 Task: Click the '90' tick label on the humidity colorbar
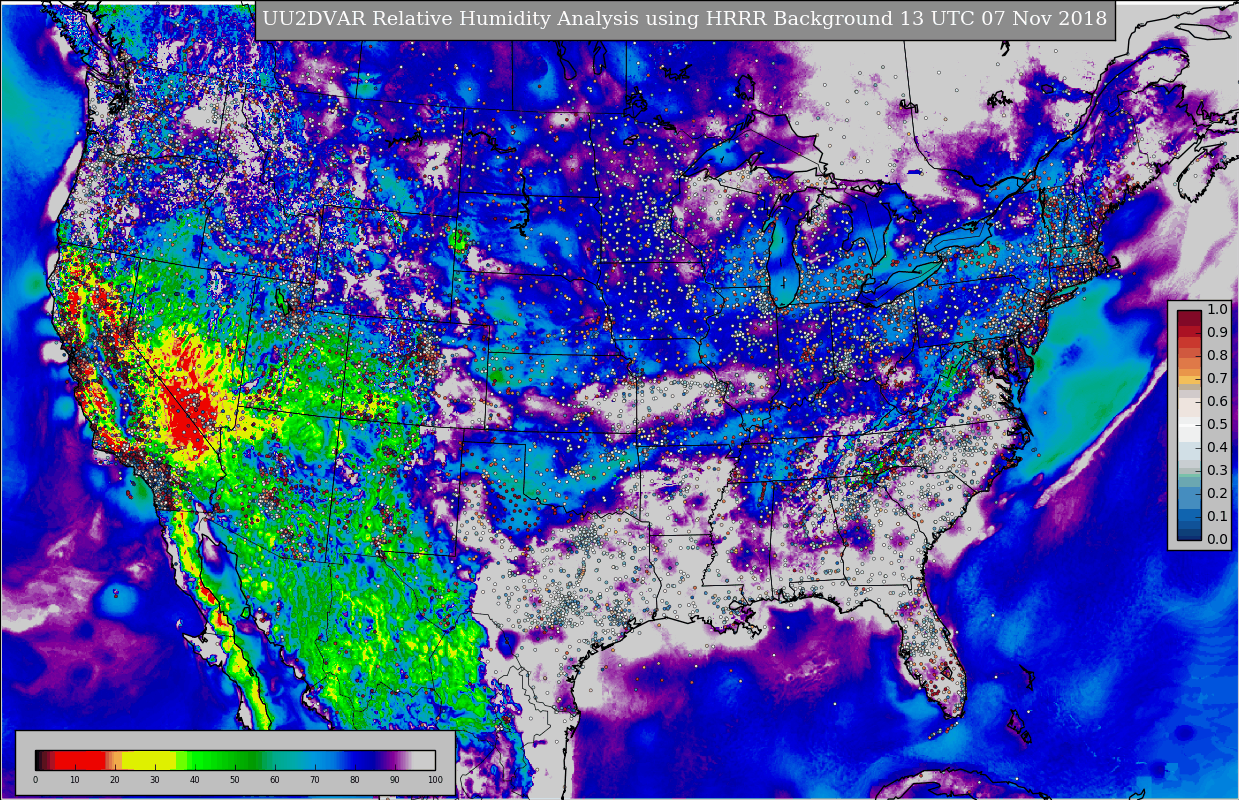coord(395,780)
